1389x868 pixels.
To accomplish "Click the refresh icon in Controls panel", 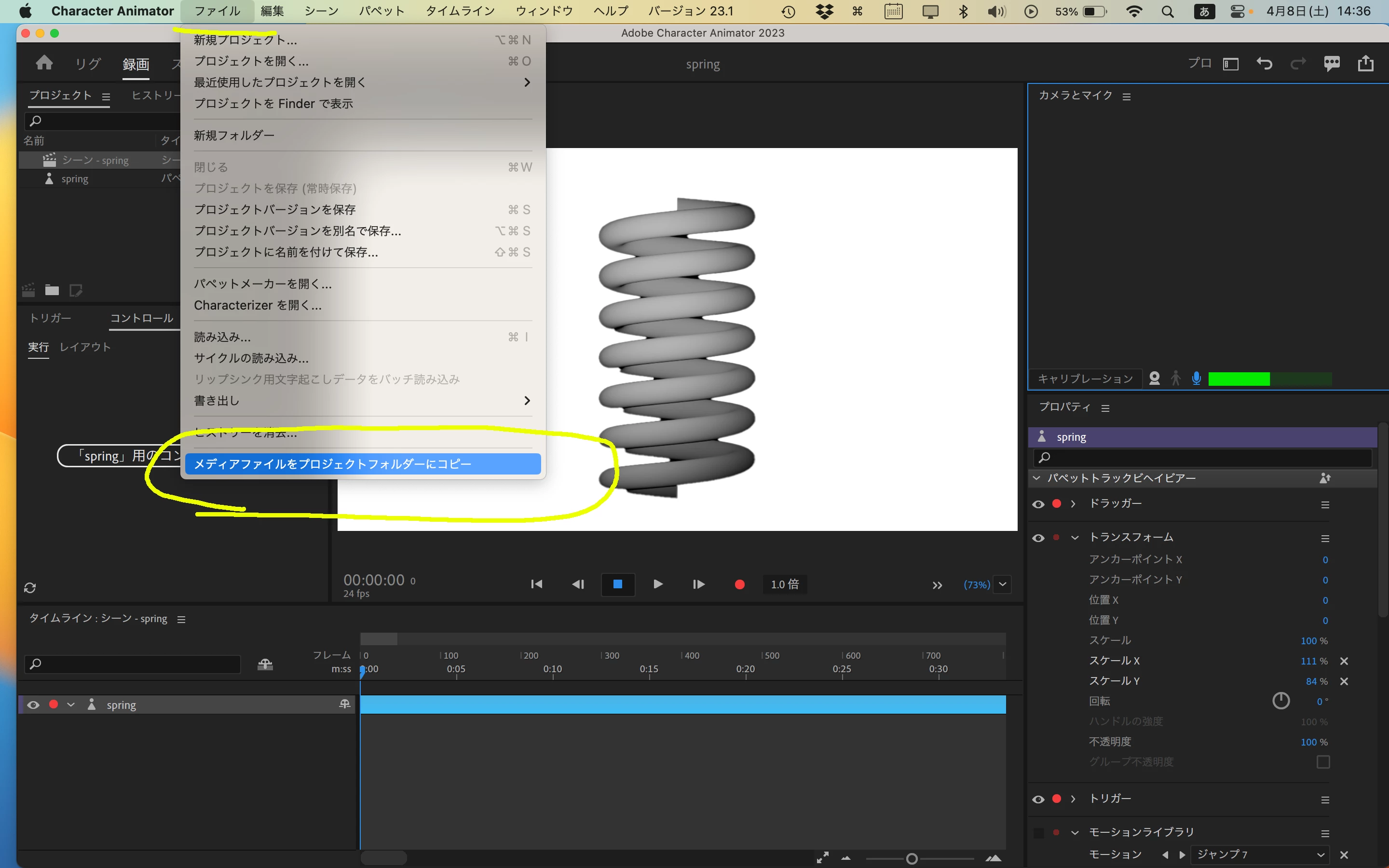I will (30, 588).
